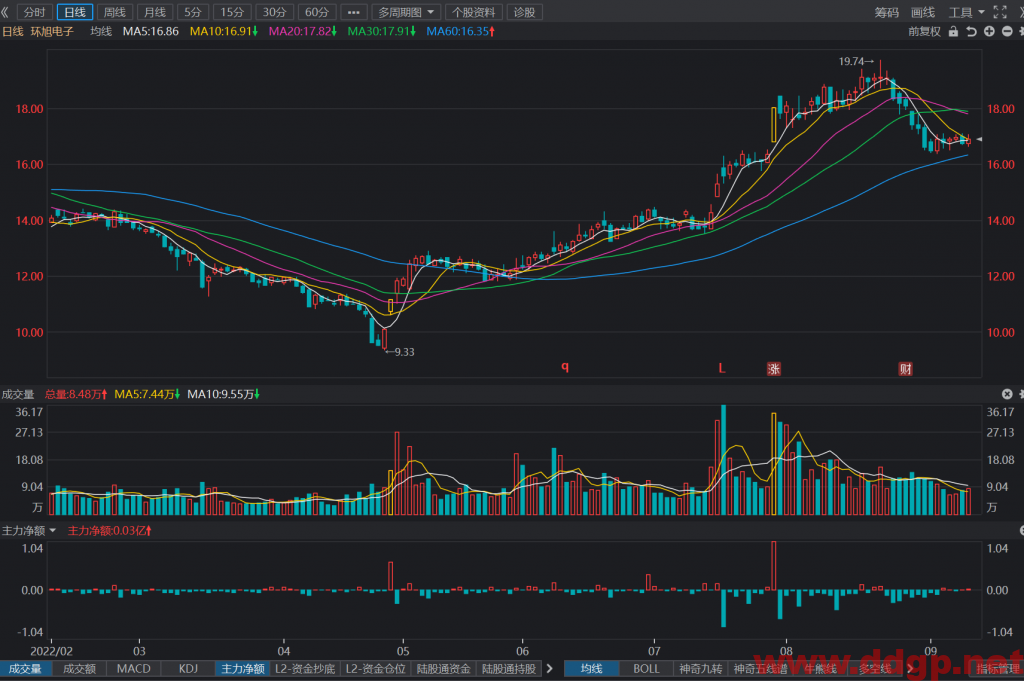
Task: Switch to the 15分 period
Action: (232, 12)
